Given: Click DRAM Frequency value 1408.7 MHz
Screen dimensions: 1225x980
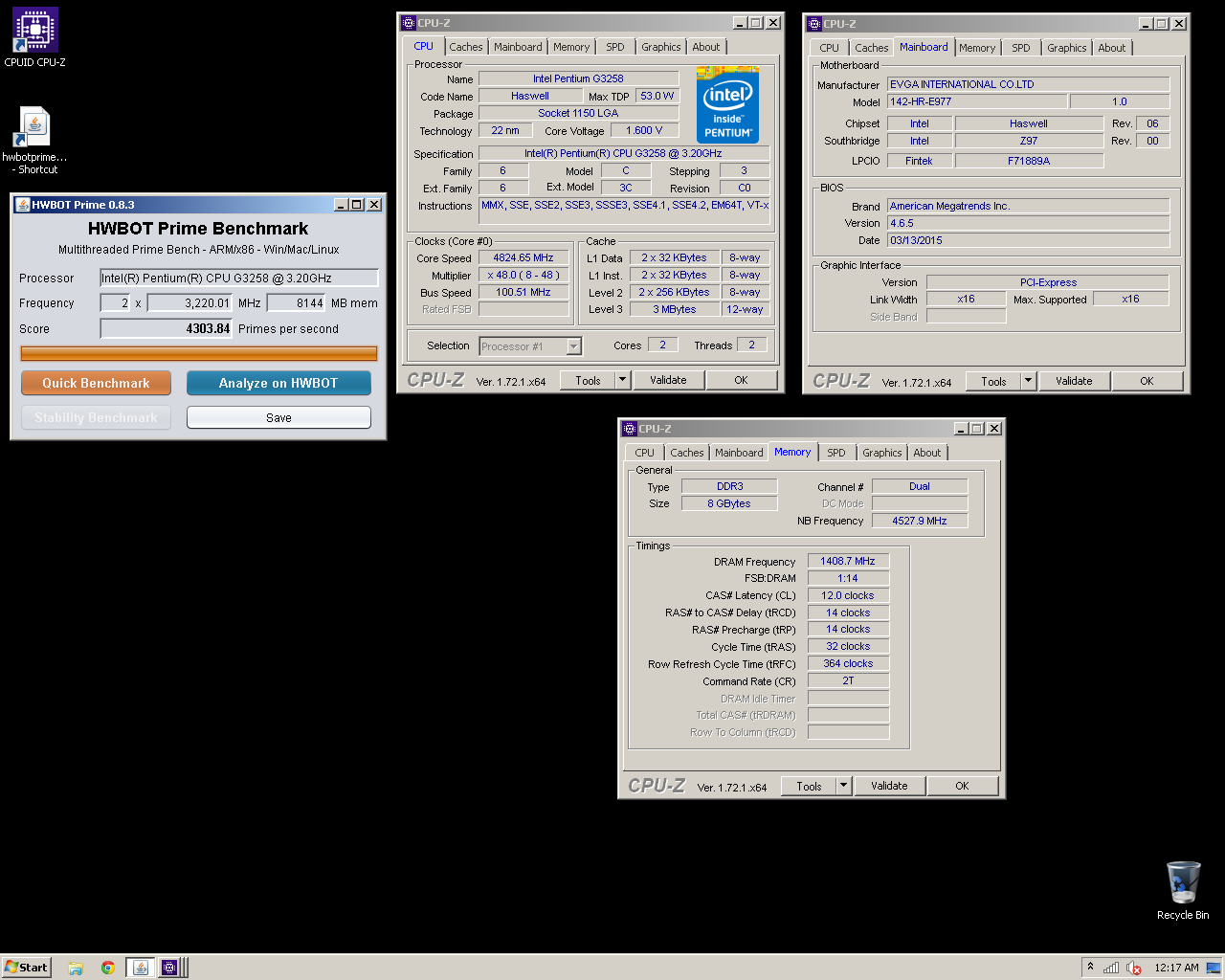Looking at the screenshot, I should pyautogui.click(x=848, y=561).
